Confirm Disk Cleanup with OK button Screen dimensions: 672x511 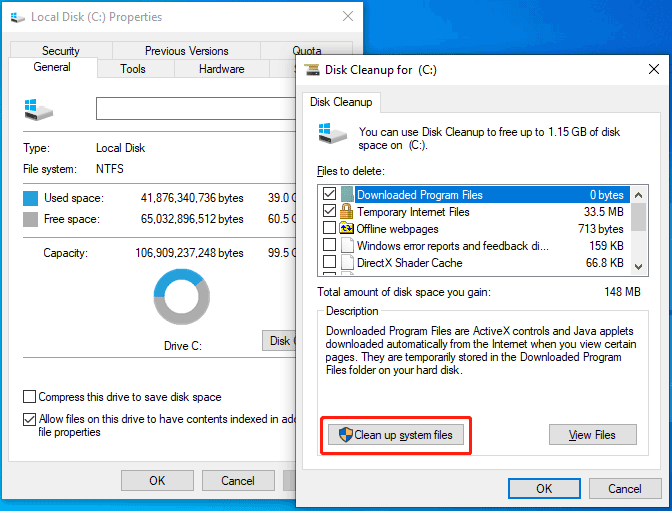click(544, 489)
